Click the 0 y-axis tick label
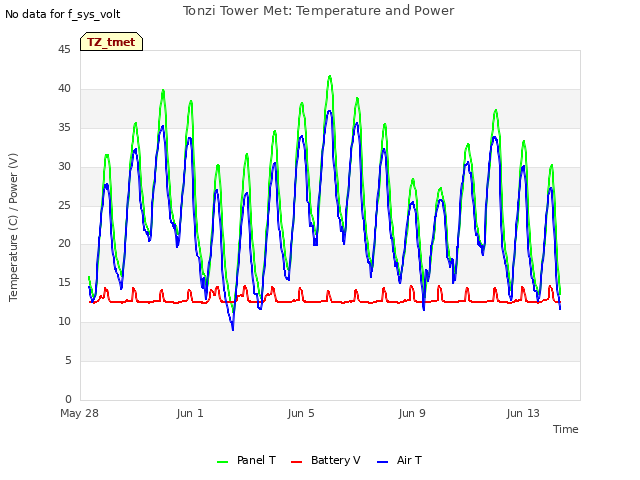Image resolution: width=640 pixels, height=480 pixels. tap(68, 399)
